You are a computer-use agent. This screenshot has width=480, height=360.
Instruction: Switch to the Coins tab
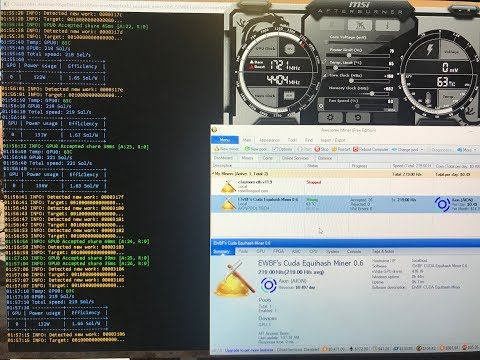268,158
